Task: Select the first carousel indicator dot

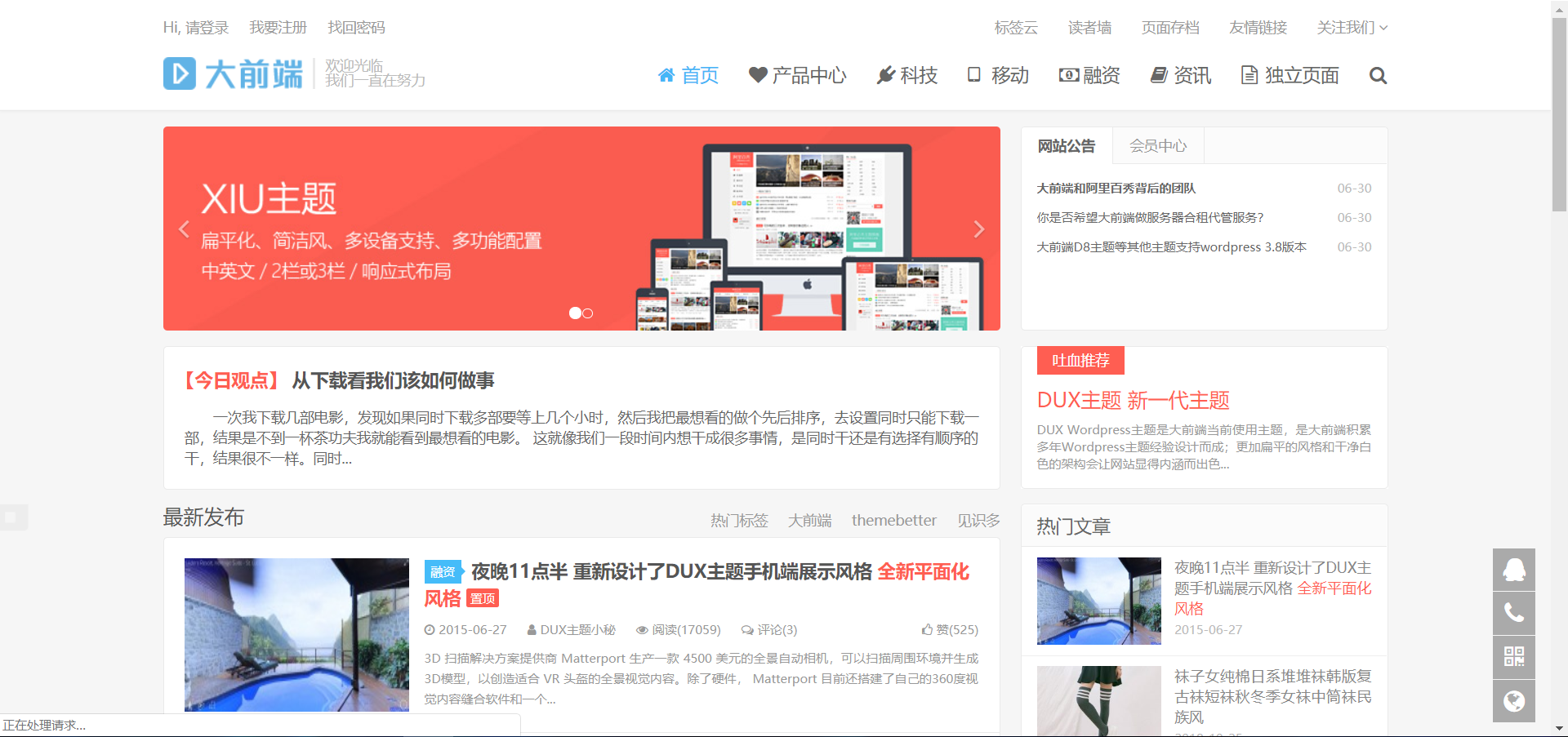Action: pos(575,313)
